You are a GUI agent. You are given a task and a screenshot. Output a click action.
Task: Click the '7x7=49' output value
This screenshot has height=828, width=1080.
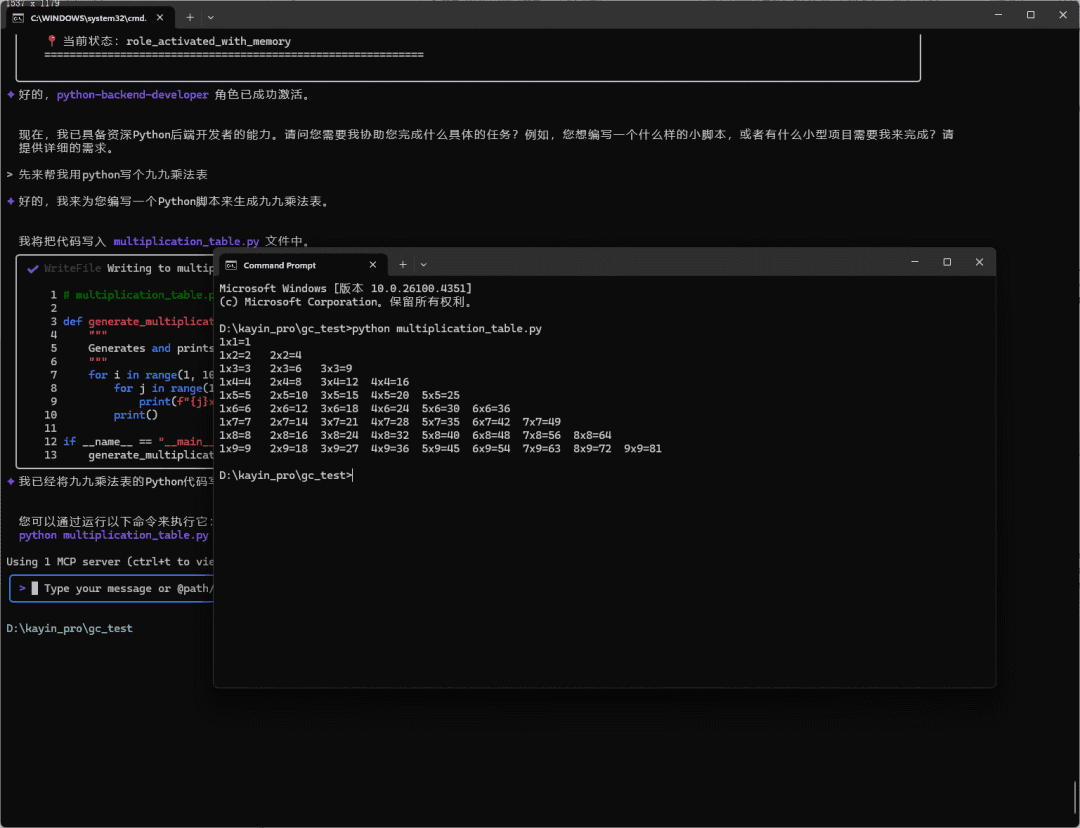[x=541, y=422]
